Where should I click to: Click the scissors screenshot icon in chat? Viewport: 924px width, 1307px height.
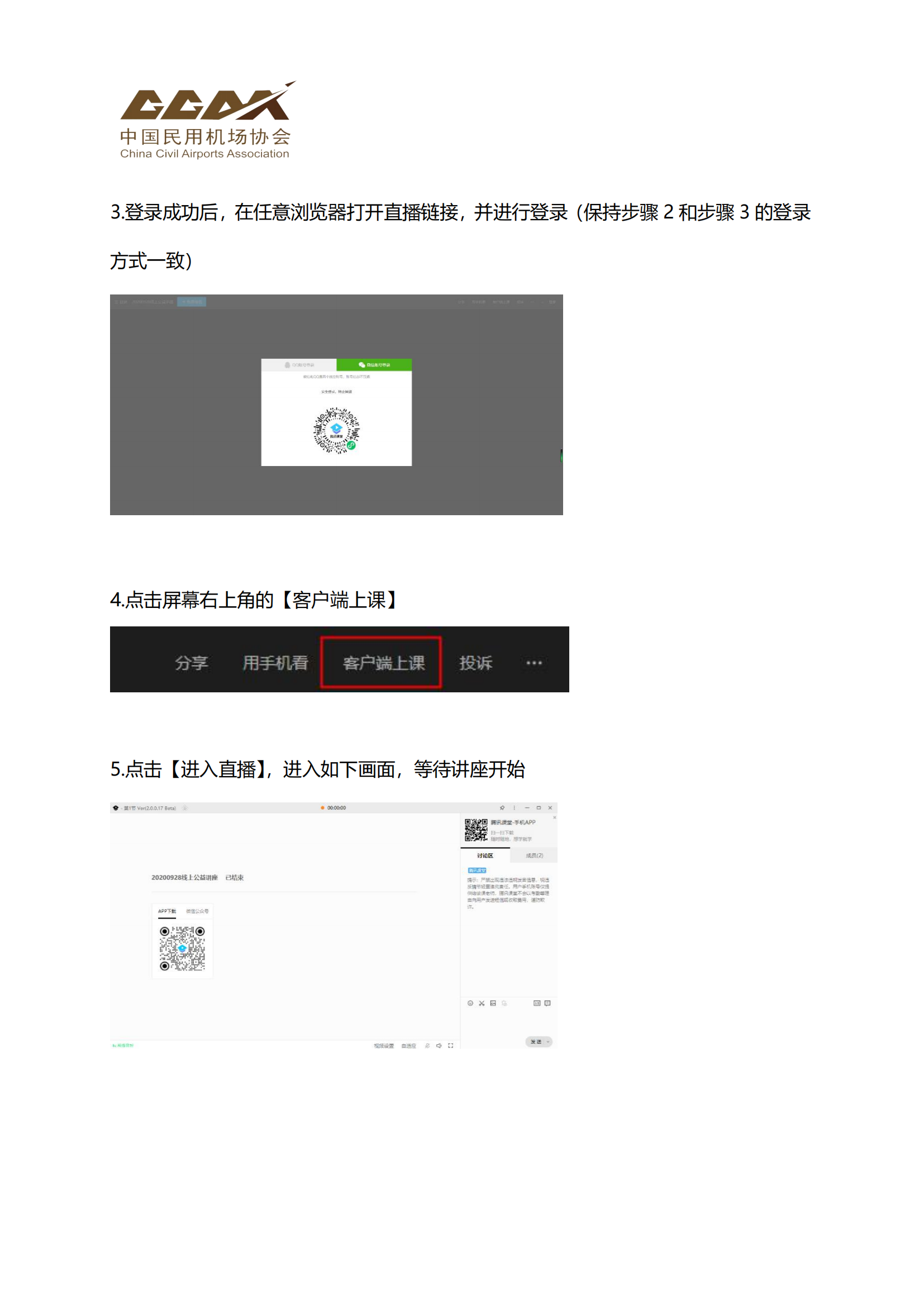pos(482,1003)
